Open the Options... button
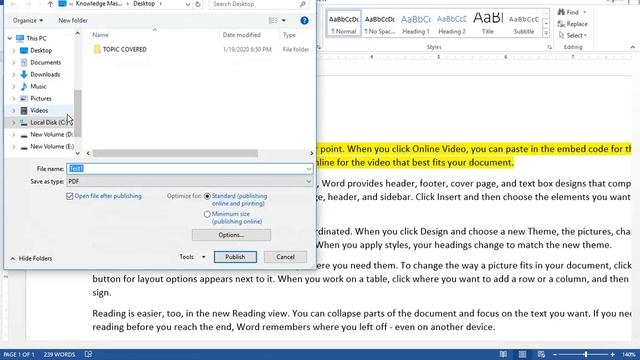 231,235
